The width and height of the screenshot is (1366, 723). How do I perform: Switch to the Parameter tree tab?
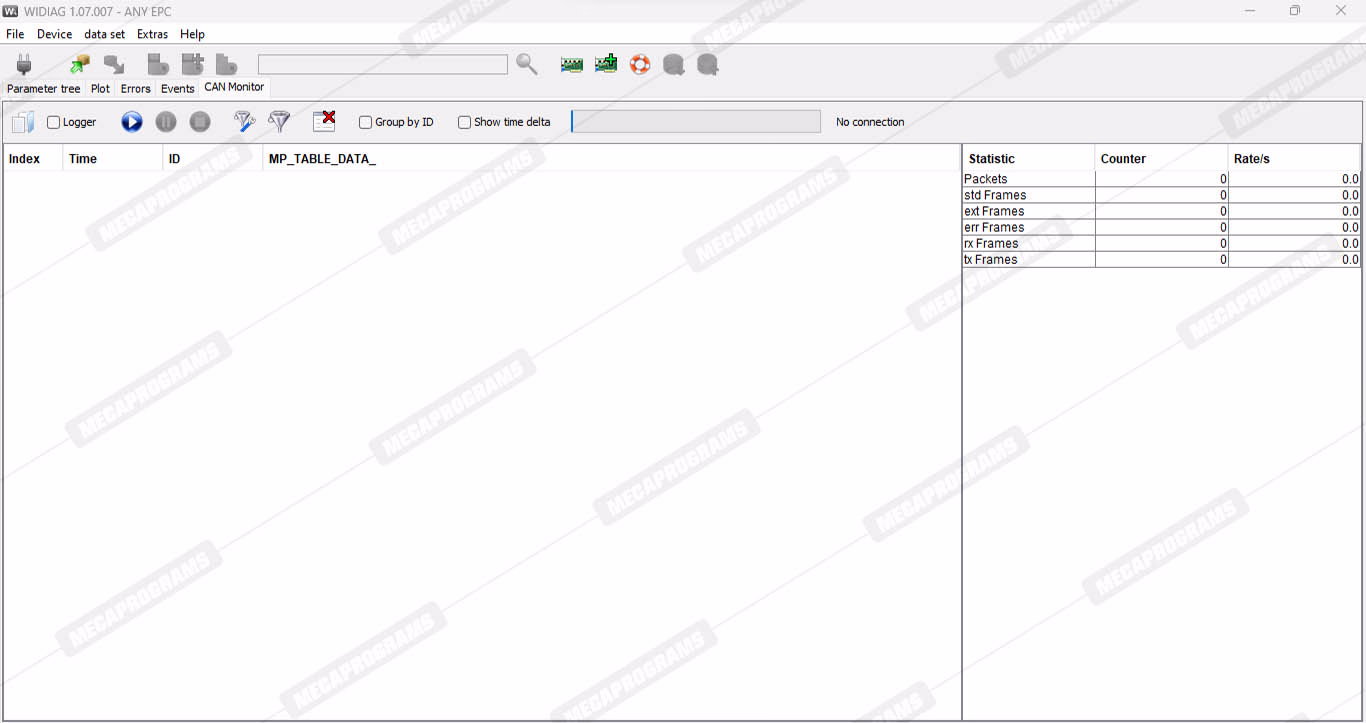tap(43, 89)
